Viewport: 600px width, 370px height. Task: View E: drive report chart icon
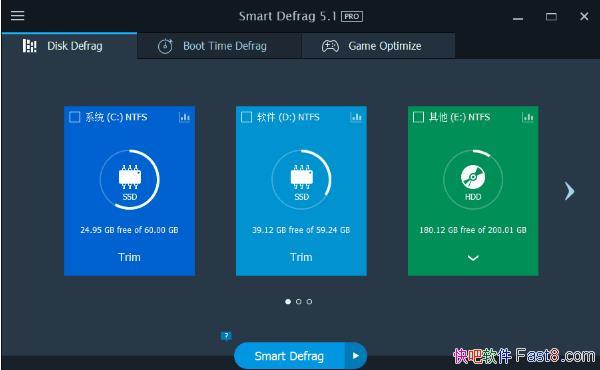pyautogui.click(x=528, y=117)
